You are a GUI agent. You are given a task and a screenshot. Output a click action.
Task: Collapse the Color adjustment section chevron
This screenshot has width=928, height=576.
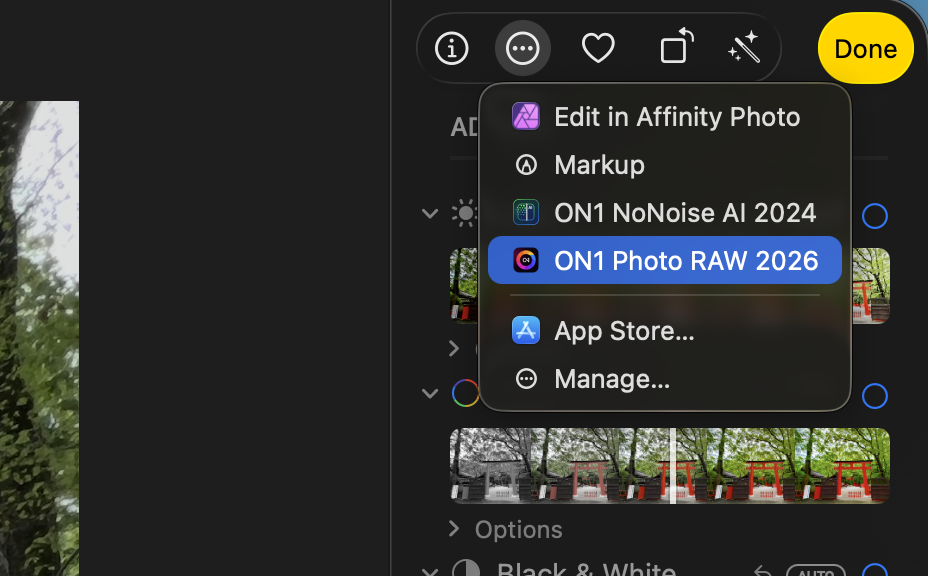430,393
